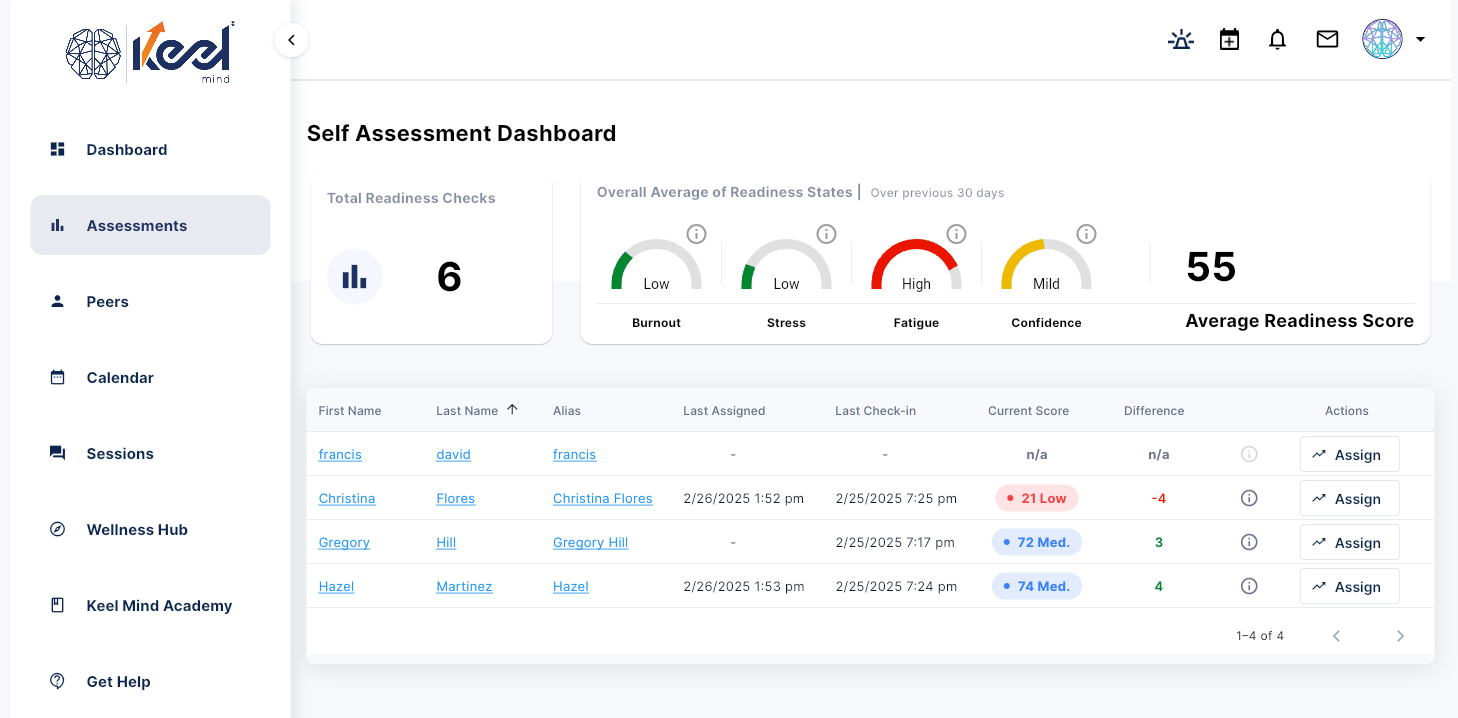1458x718 pixels.
Task: Go to the next page of results
Action: tap(1400, 635)
